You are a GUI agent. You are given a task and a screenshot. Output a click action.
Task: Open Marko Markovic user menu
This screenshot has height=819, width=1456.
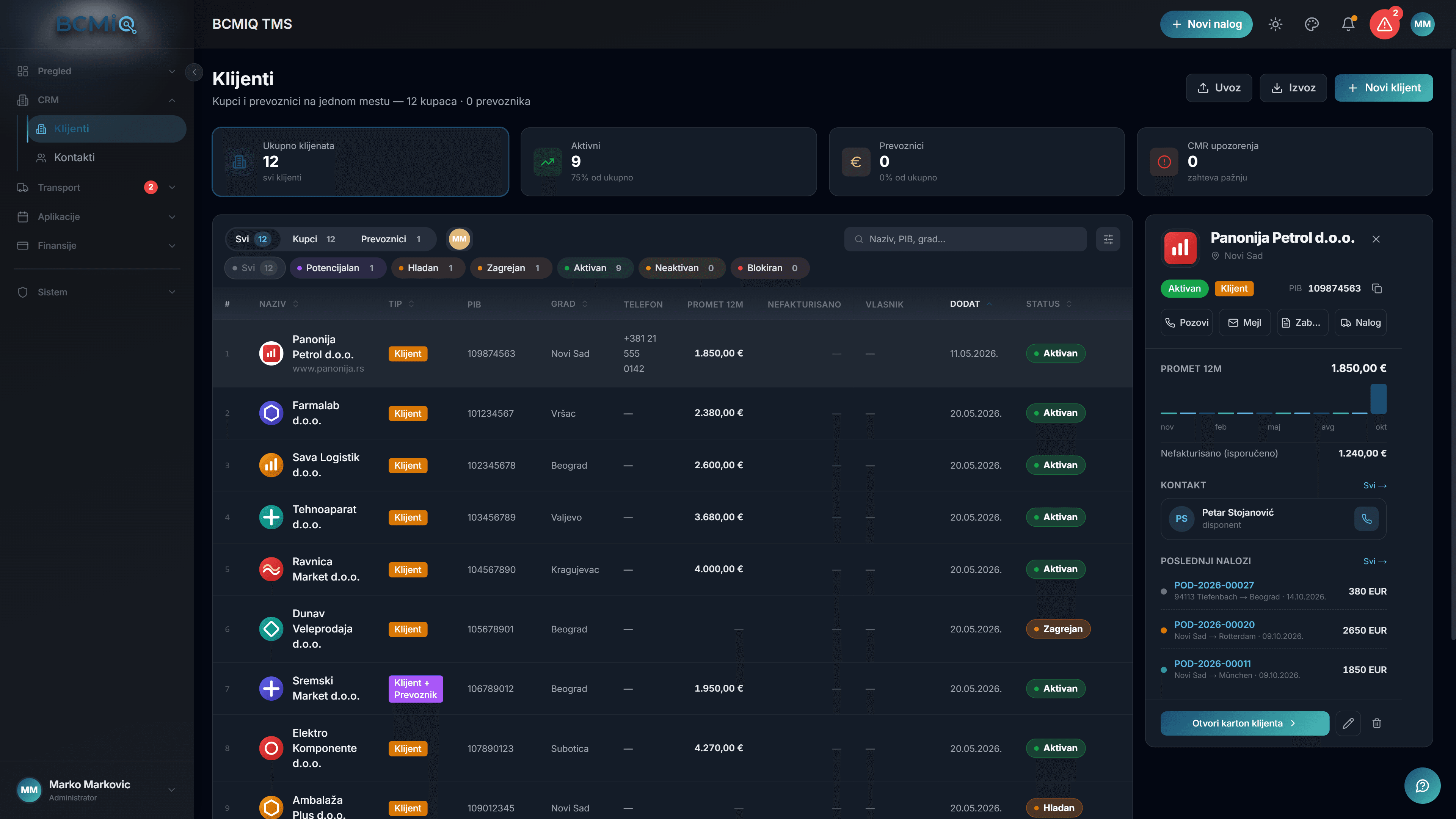click(x=97, y=789)
